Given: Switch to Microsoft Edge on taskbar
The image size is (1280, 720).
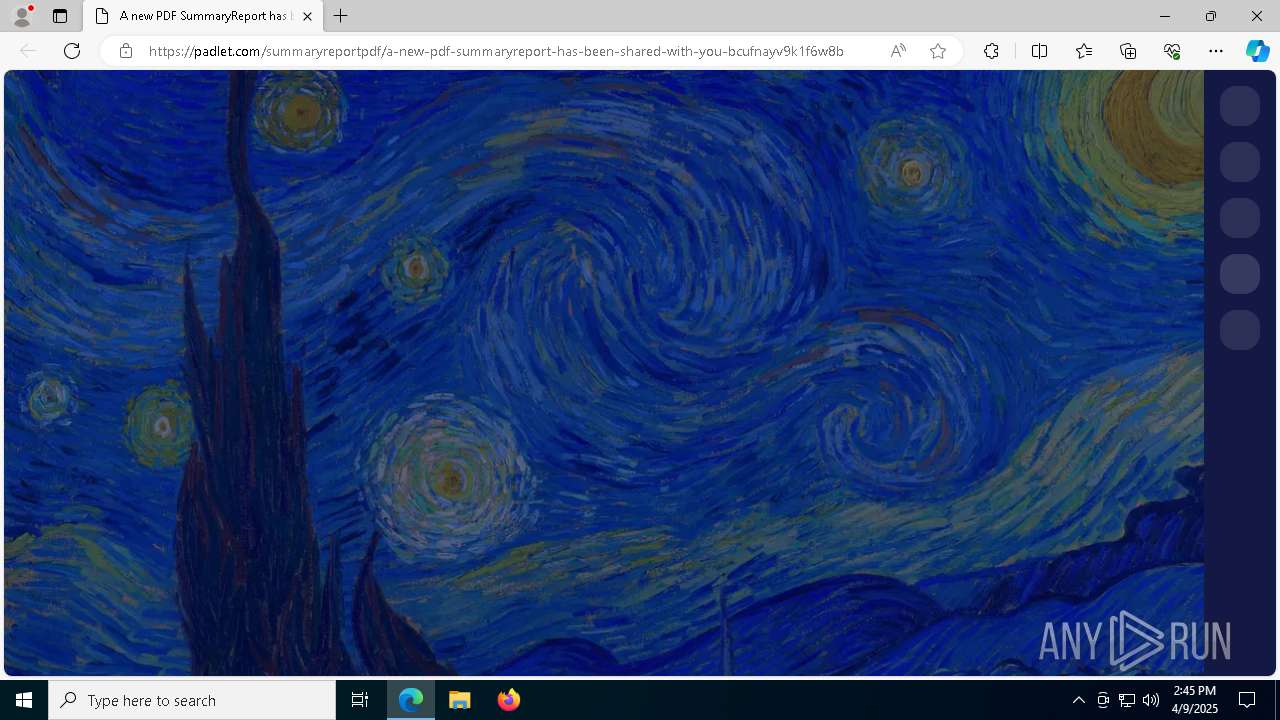Looking at the screenshot, I should coord(411,700).
